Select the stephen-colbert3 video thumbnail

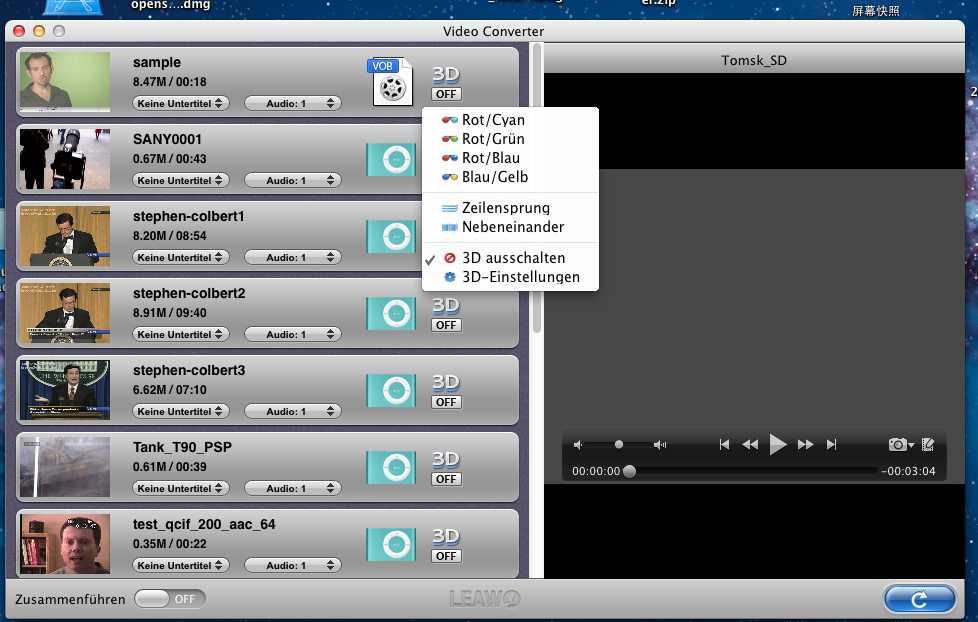pyautogui.click(x=65, y=390)
